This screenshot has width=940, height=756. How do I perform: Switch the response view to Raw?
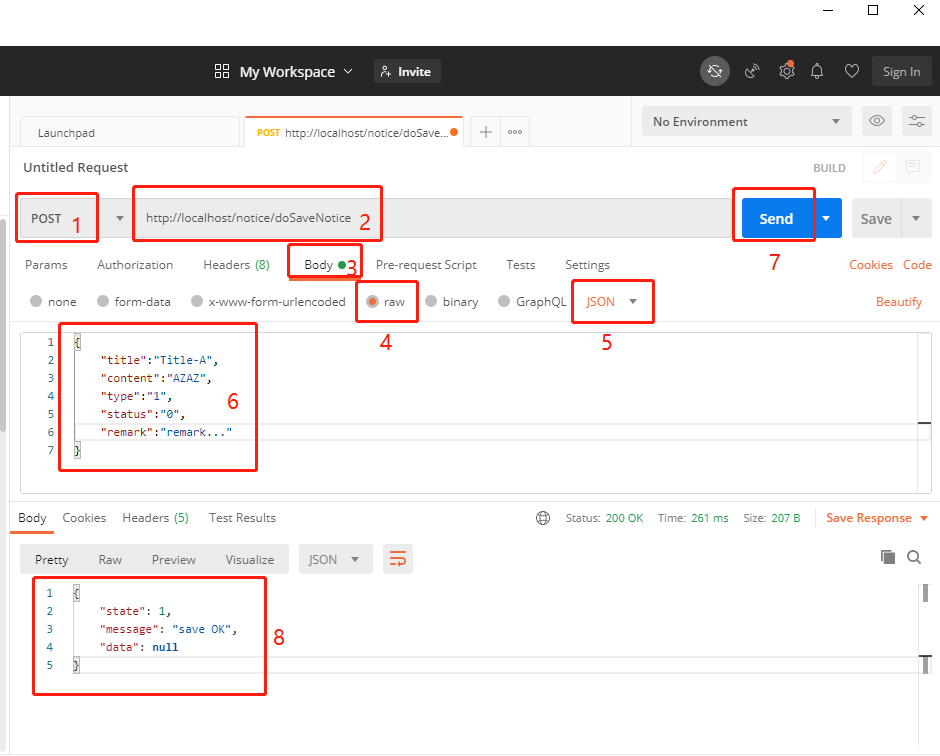point(110,559)
